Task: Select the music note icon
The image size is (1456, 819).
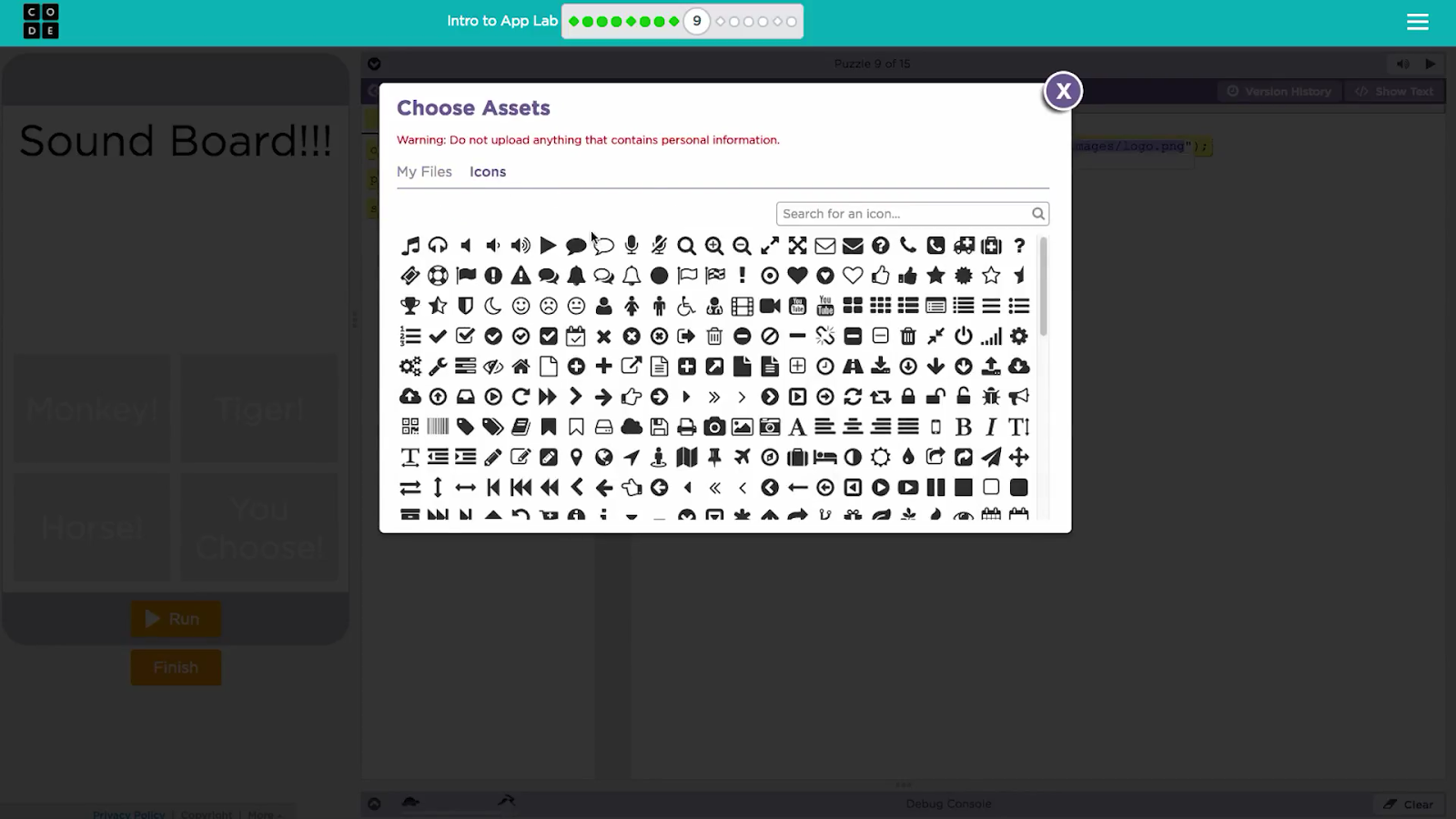Action: pos(410,246)
